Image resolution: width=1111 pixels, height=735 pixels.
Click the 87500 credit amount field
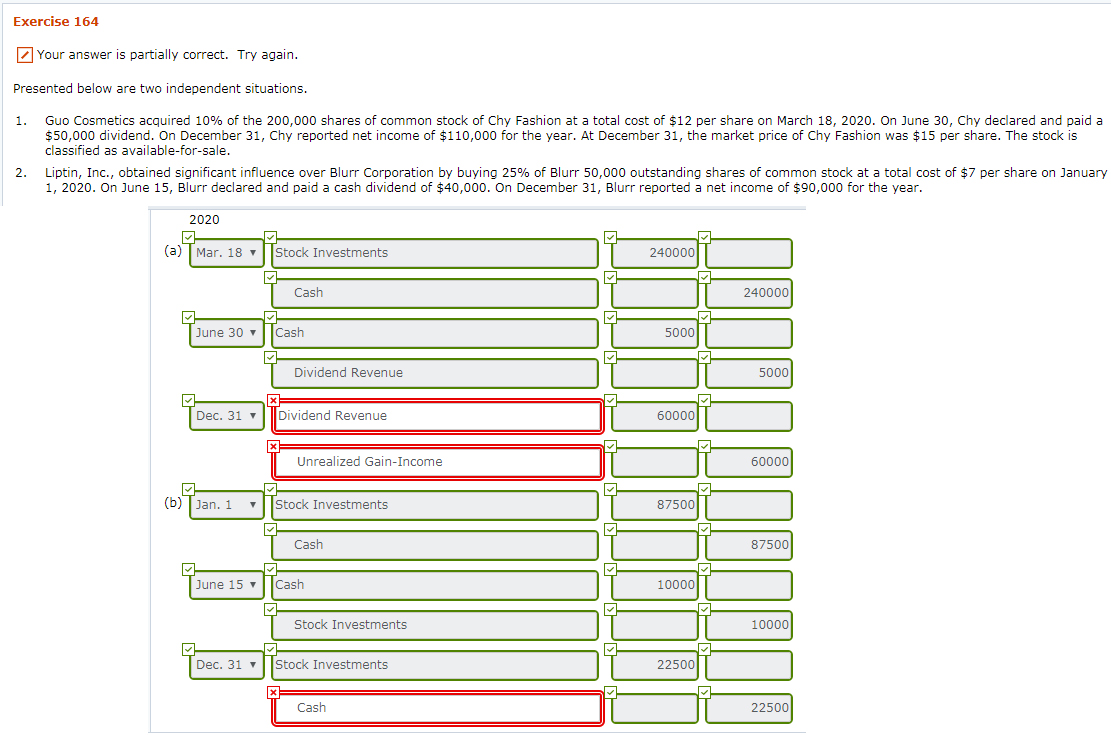pyautogui.click(x=749, y=546)
